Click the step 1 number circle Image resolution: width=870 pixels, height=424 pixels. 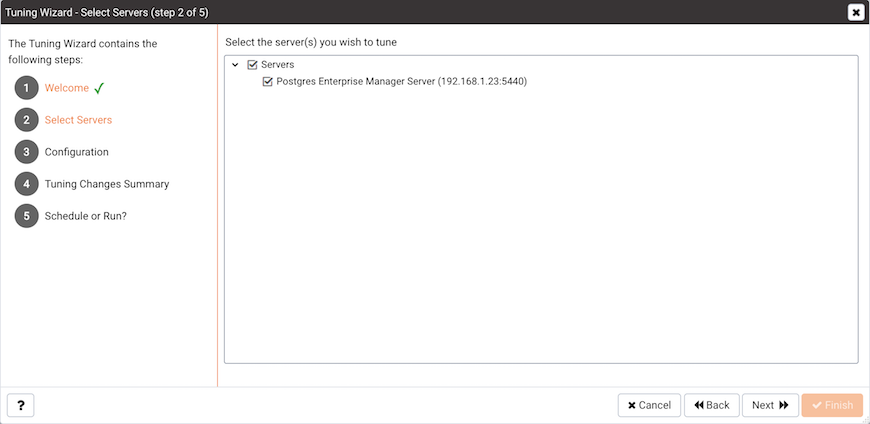(27, 88)
